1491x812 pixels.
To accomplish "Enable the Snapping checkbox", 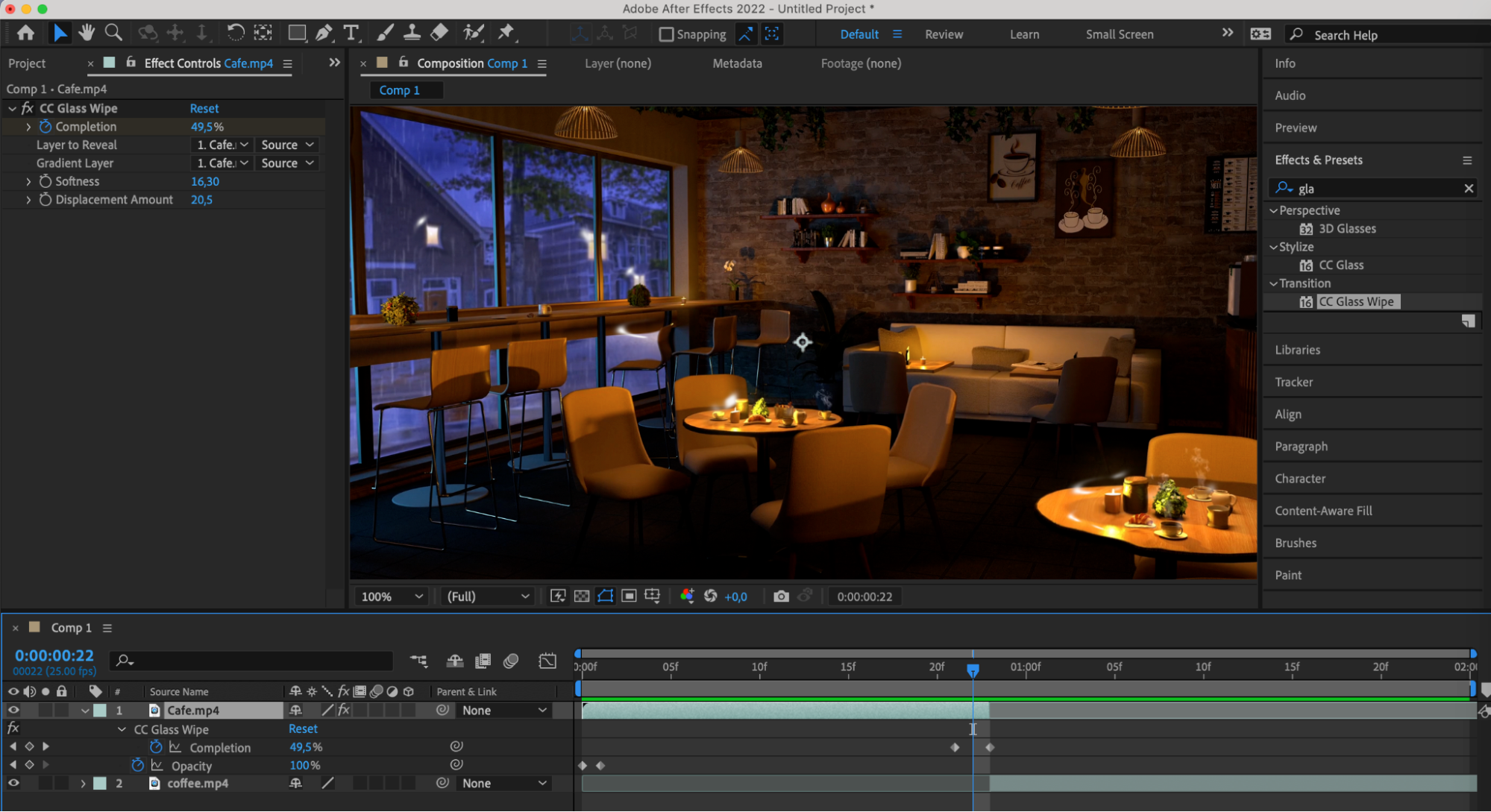I will [x=667, y=34].
